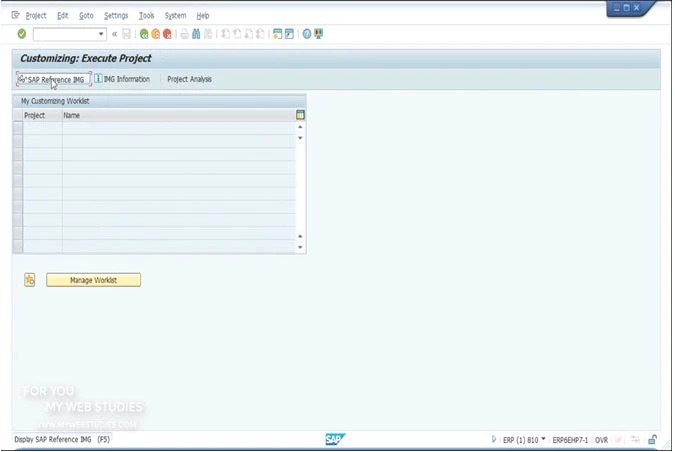
Task: Open the Help menu
Action: tap(203, 15)
